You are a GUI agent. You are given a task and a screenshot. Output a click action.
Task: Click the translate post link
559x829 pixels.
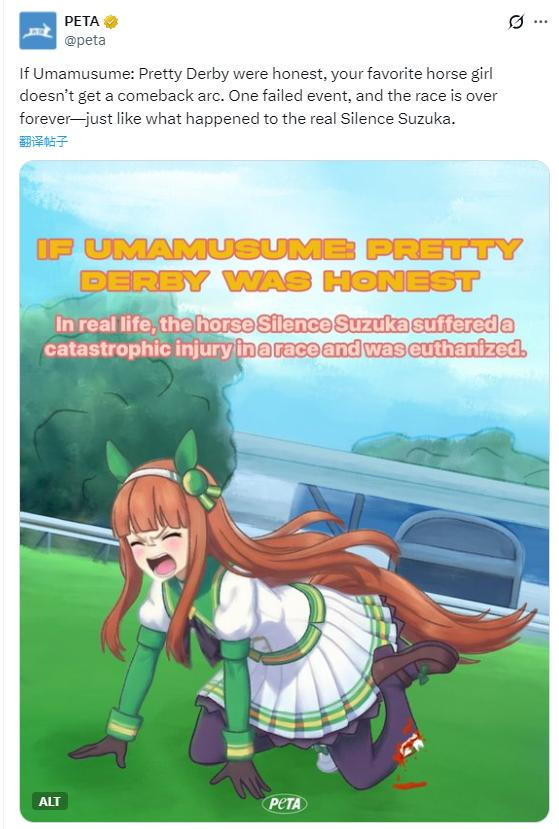[44, 141]
